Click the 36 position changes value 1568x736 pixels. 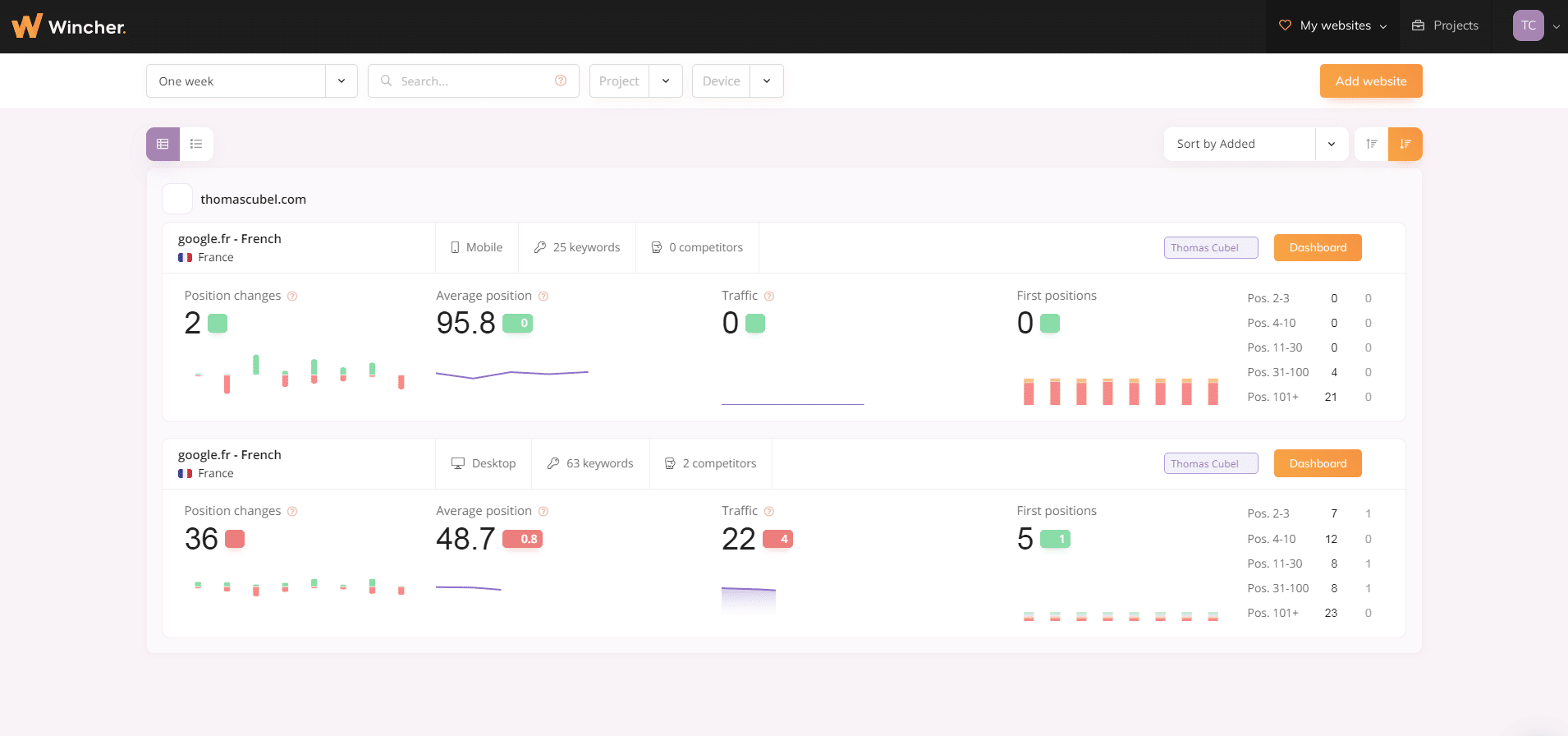click(x=201, y=539)
